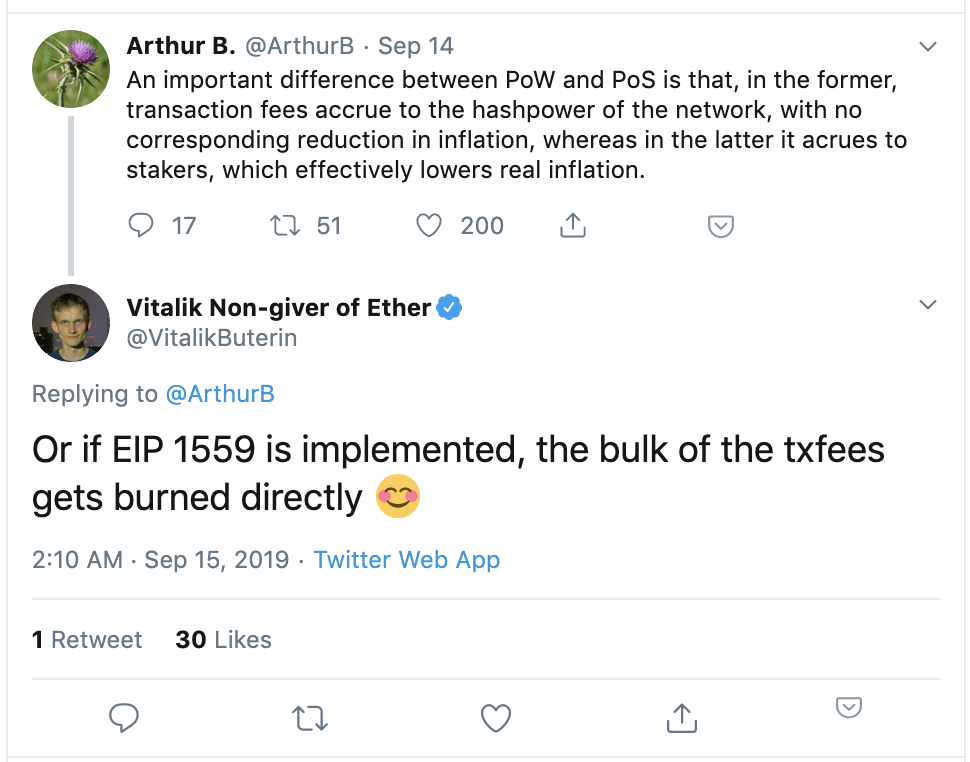
Task: Share Vitalik's tweet via upload icon
Action: coord(682,718)
